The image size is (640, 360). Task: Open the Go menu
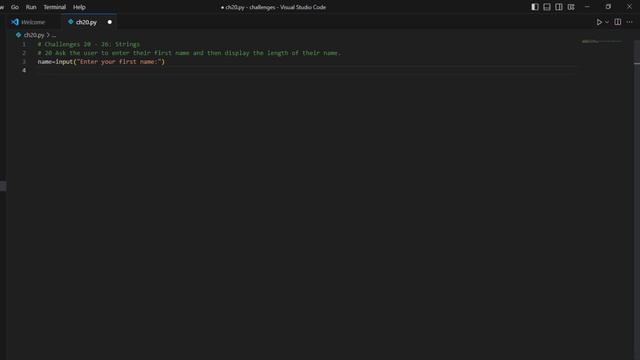coord(15,7)
